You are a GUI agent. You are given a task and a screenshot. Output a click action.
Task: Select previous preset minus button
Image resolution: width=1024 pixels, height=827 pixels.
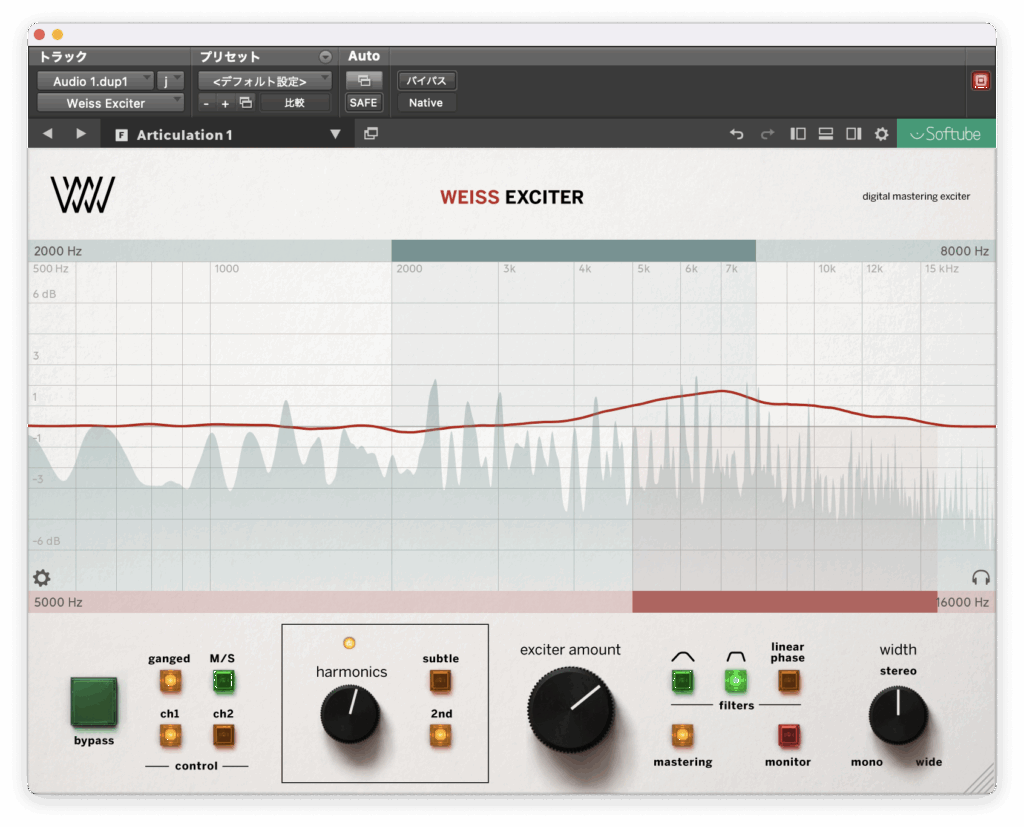pos(206,103)
